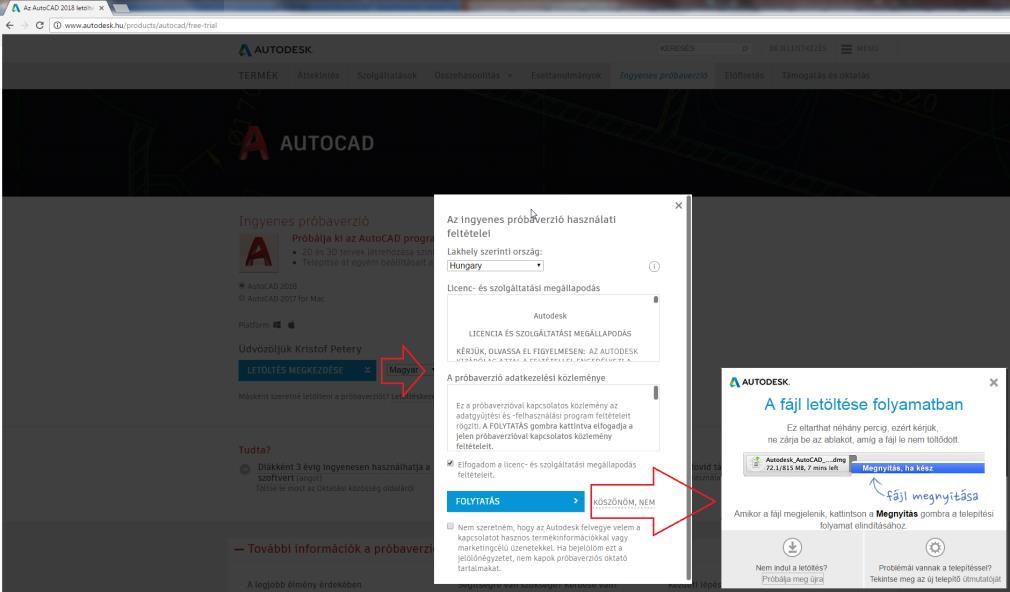This screenshot has width=1010, height=592.
Task: Close the Autodesk download popup
Action: click(x=993, y=383)
